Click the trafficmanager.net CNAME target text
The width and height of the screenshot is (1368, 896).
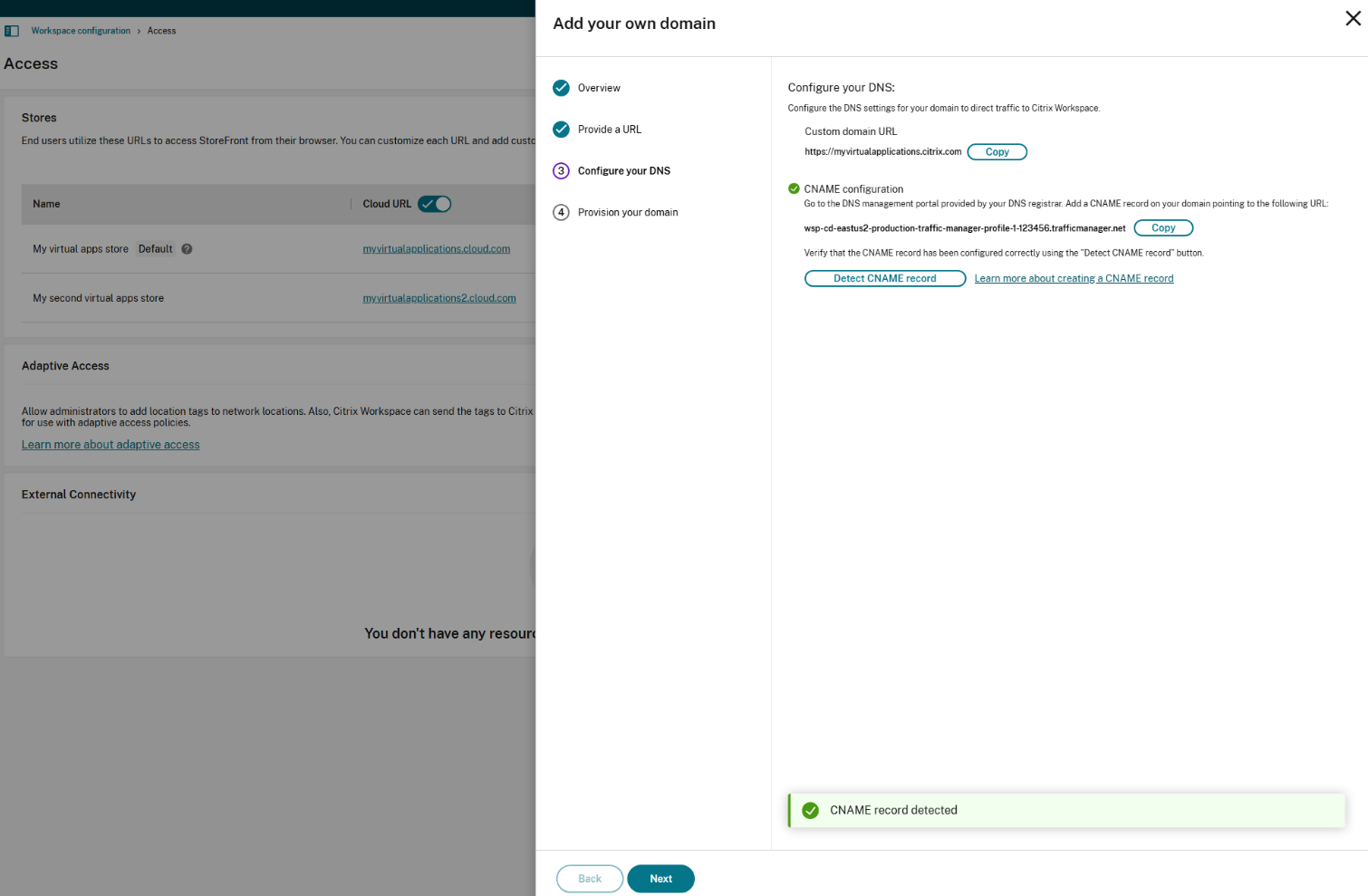965,228
